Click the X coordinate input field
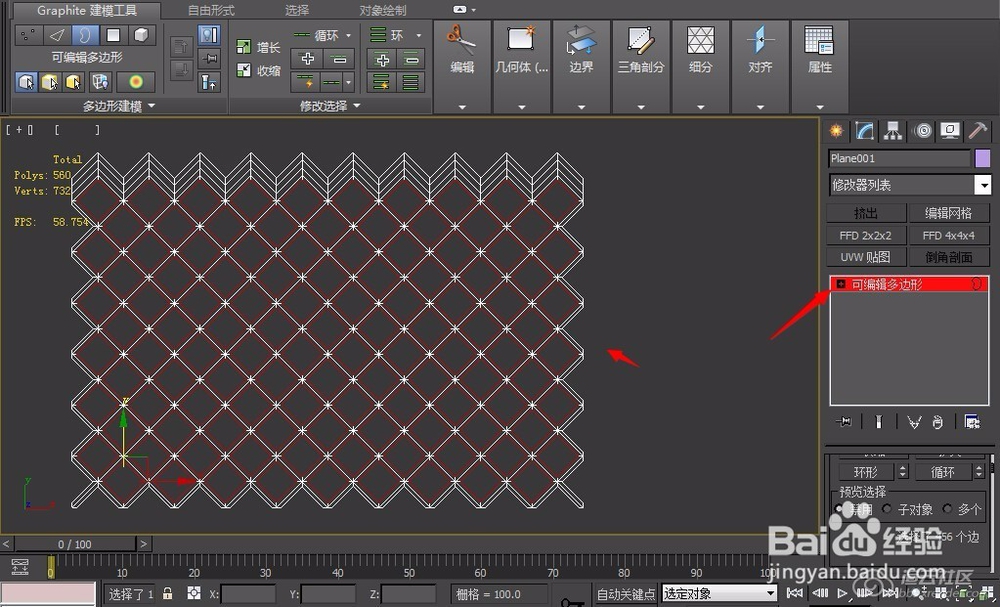This screenshot has width=1000, height=607. point(248,594)
